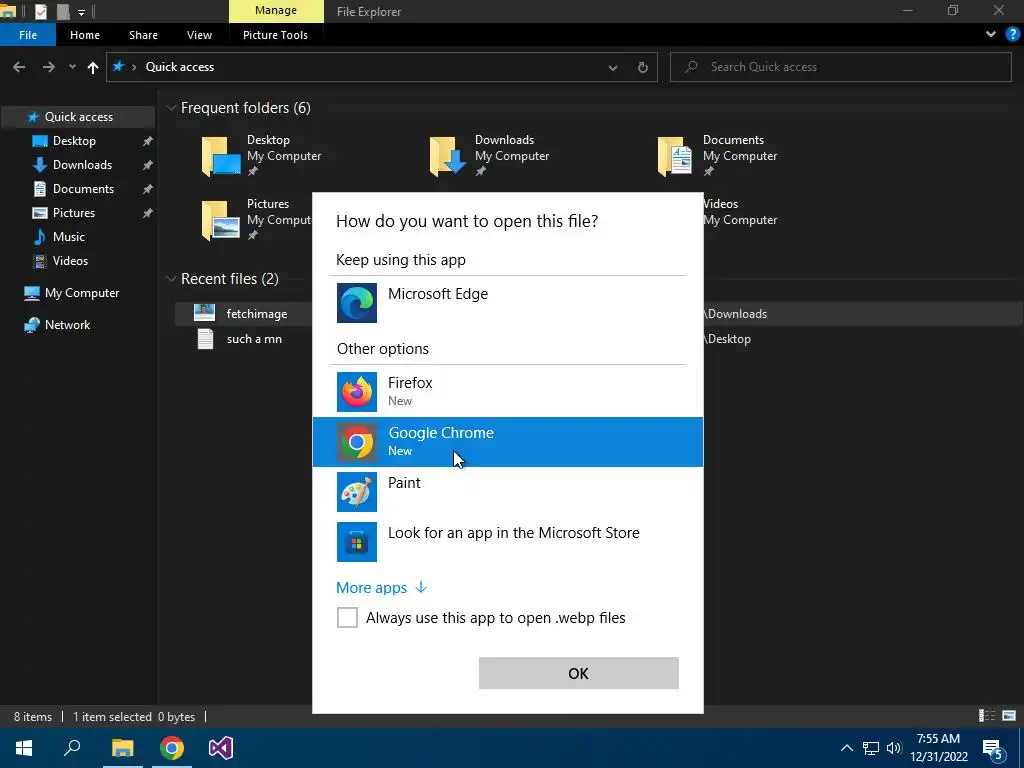Image resolution: width=1024 pixels, height=768 pixels.
Task: Focus the Search Quick access field
Action: [x=840, y=67]
